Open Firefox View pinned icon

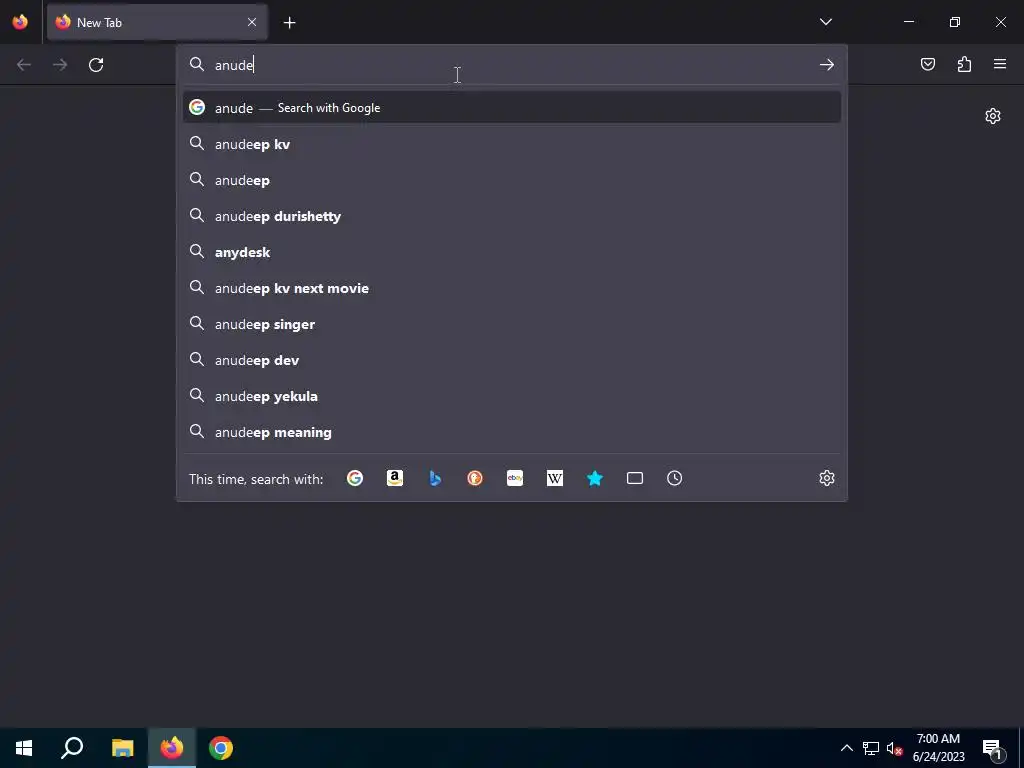[x=20, y=22]
